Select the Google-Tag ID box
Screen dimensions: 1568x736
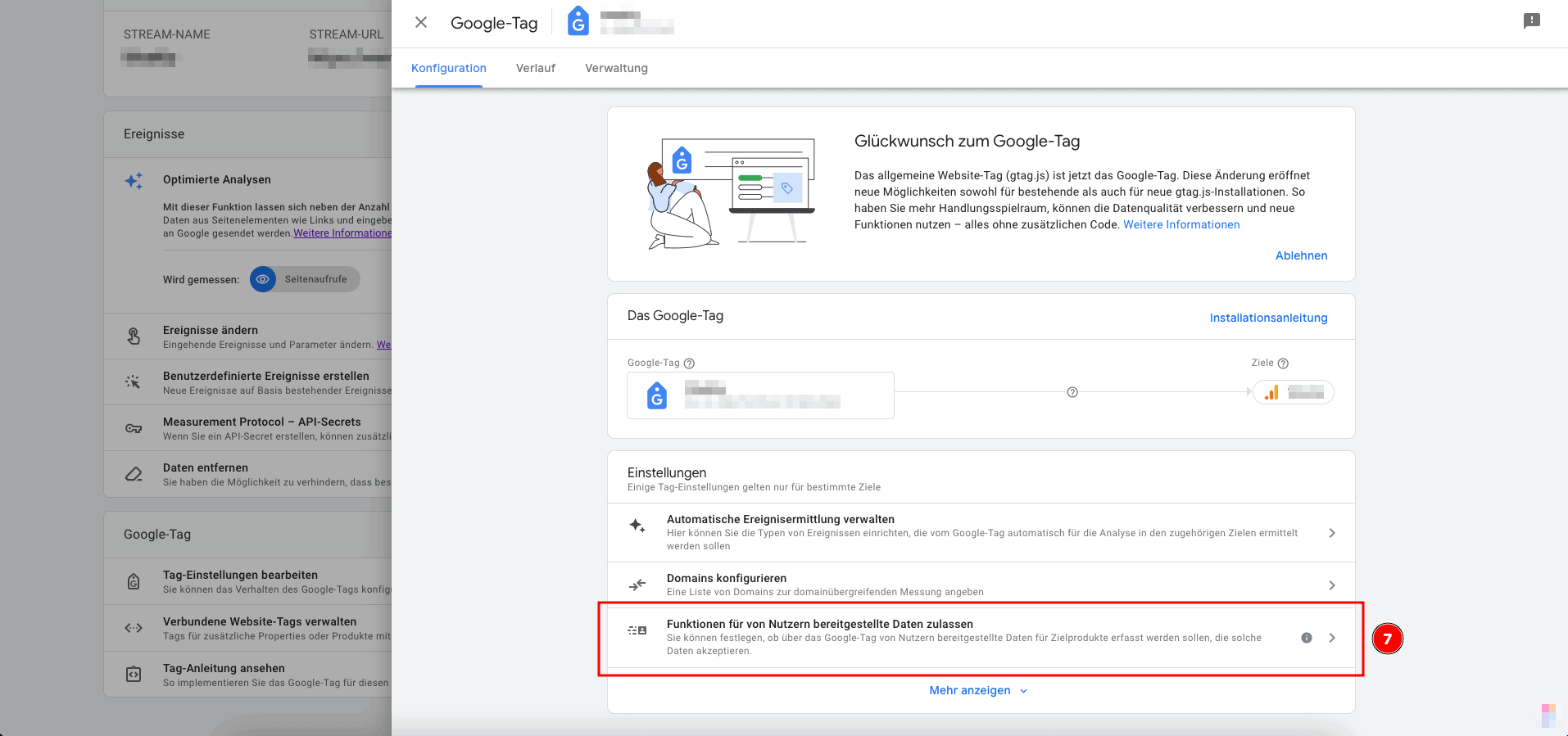(x=760, y=395)
